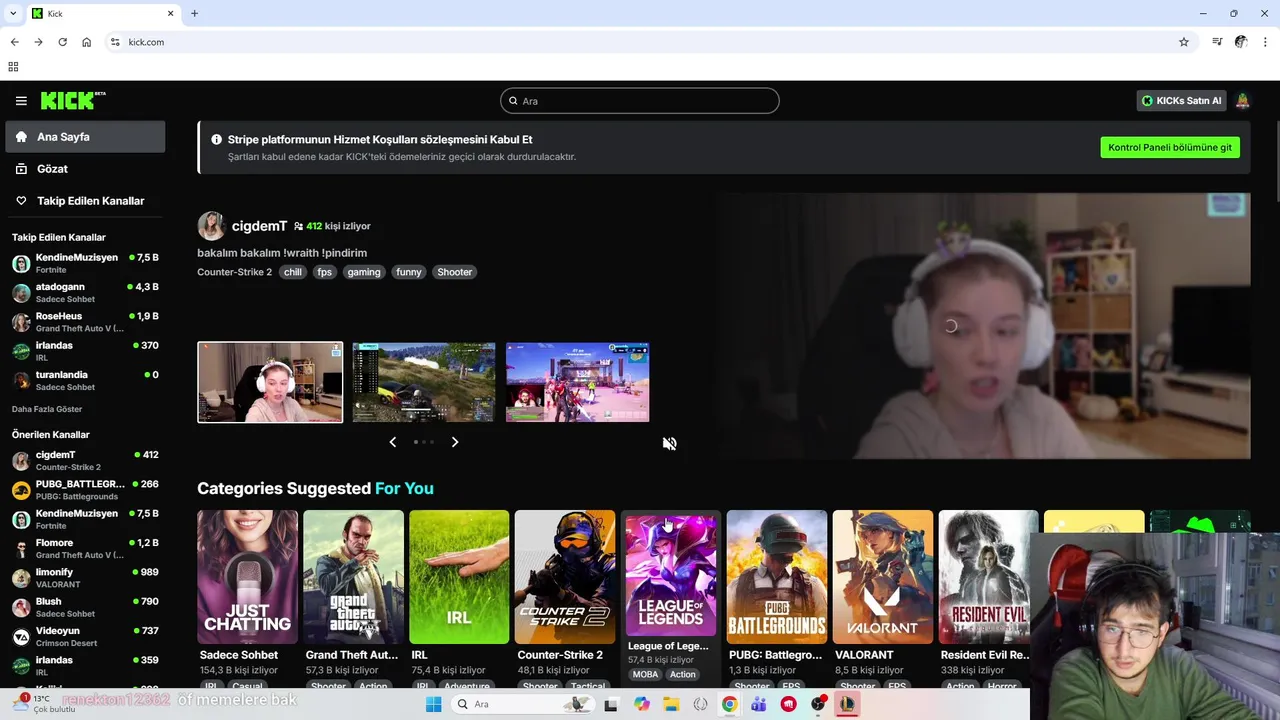
Task: Click KICKs Satın Al button
Action: coord(1181,101)
